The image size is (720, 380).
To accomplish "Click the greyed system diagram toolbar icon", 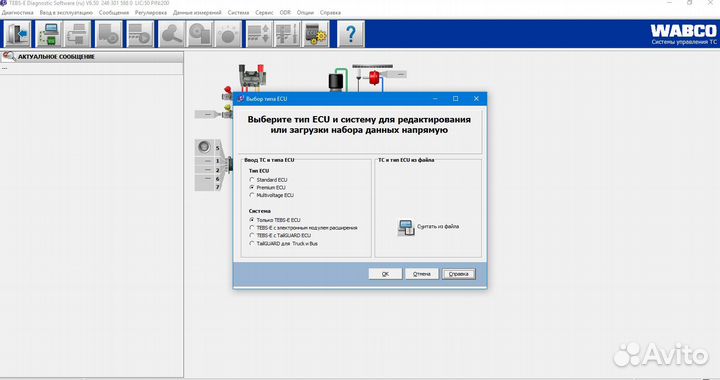I will click(78, 34).
